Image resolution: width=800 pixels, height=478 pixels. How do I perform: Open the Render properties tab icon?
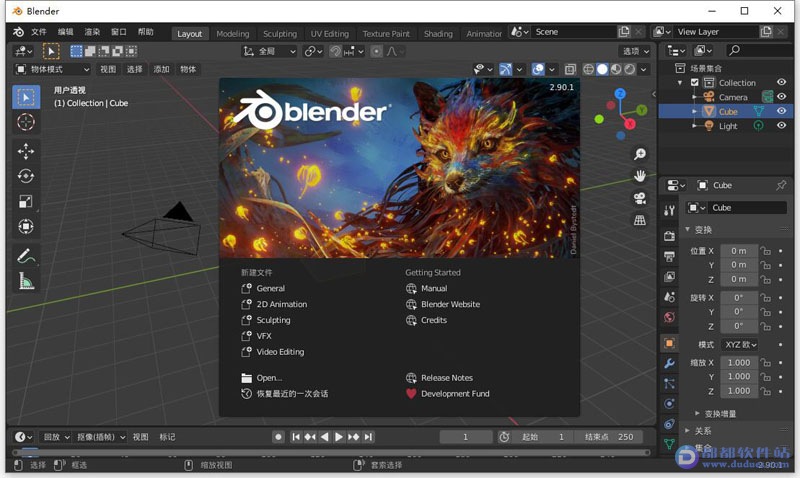click(x=669, y=236)
